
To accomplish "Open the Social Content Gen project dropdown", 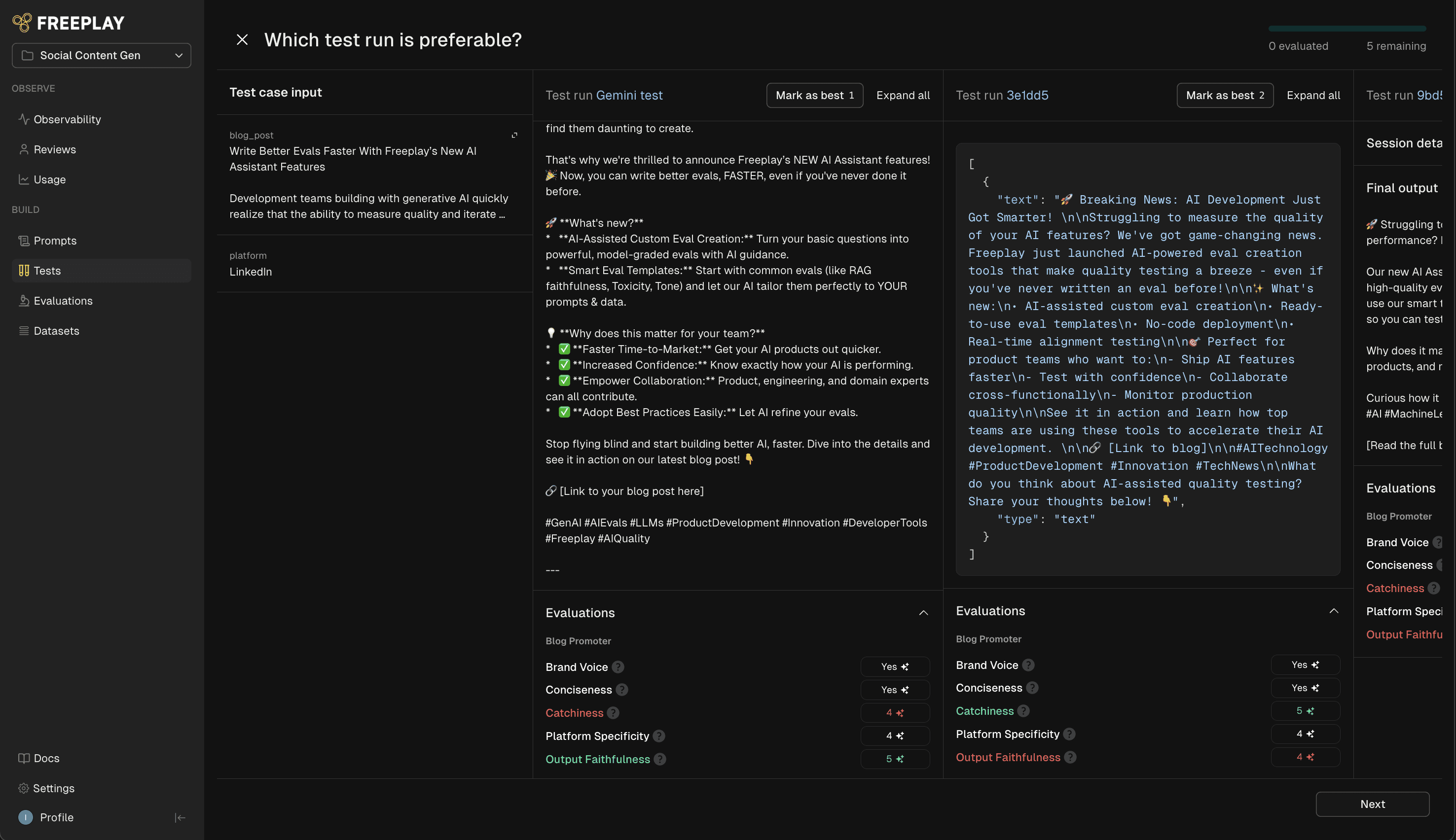I will pyautogui.click(x=102, y=55).
